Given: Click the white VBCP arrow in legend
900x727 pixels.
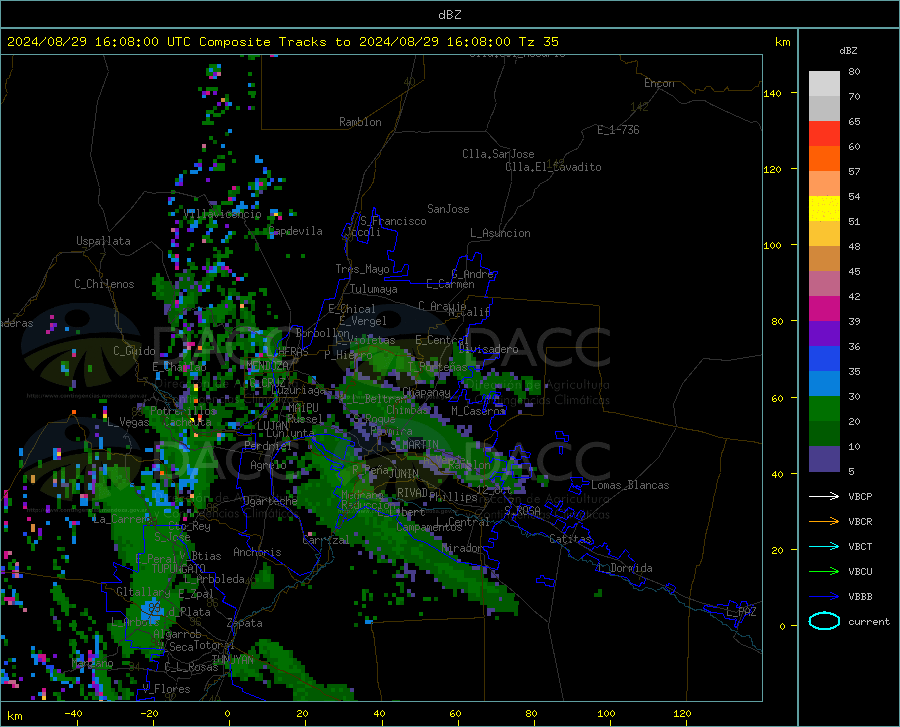Looking at the screenshot, I should [x=824, y=496].
